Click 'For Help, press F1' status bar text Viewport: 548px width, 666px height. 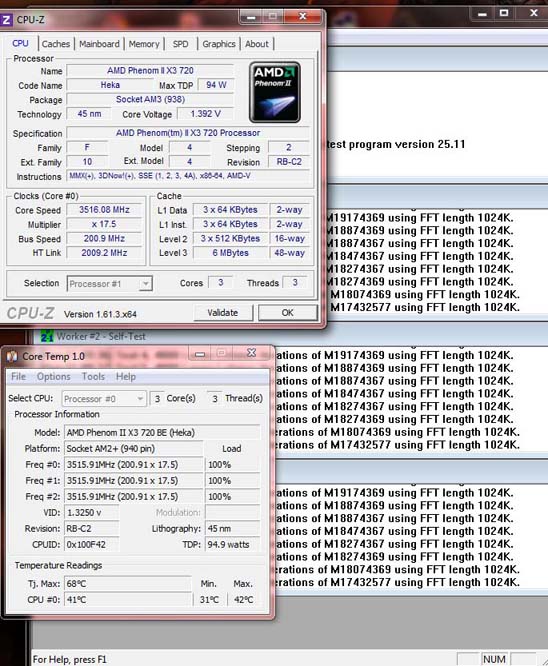pos(70,660)
